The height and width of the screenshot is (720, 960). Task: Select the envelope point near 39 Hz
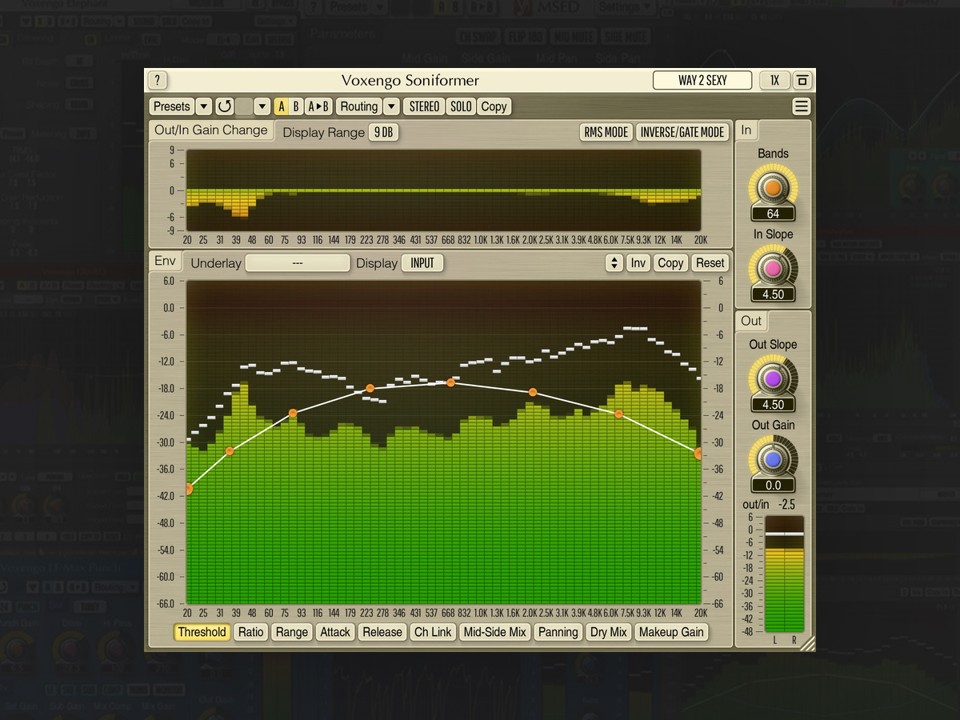point(230,451)
